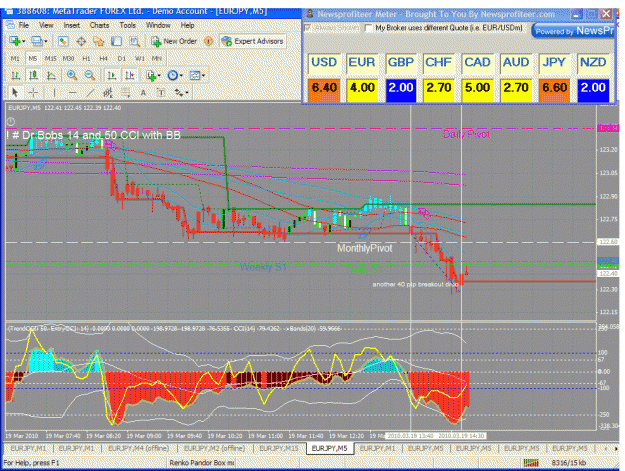Viewport: 625px width, 471px height.
Task: Expand the Templates dropdown arrow
Action: [x=203, y=75]
